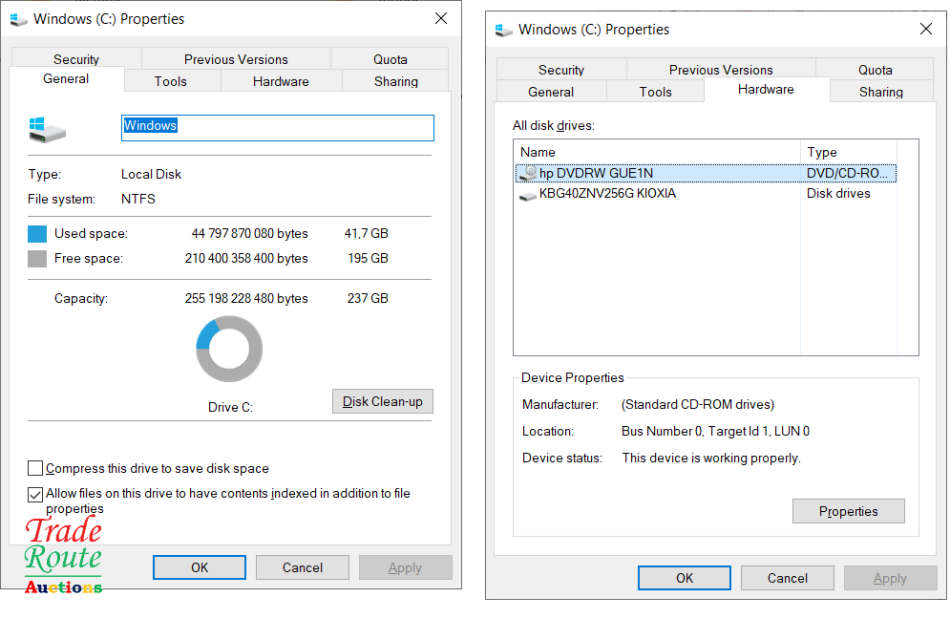Click the KBG40ZNV256G KIOXIA disk icon
This screenshot has height=619, width=950.
point(528,194)
